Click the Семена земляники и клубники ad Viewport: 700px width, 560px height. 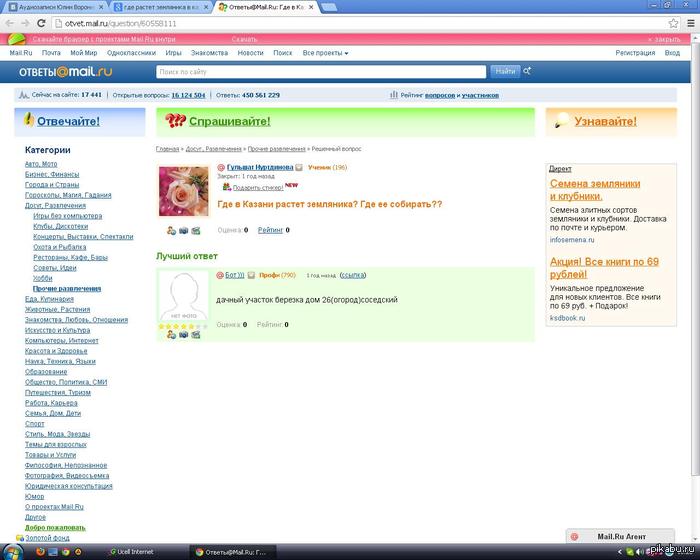coord(595,190)
